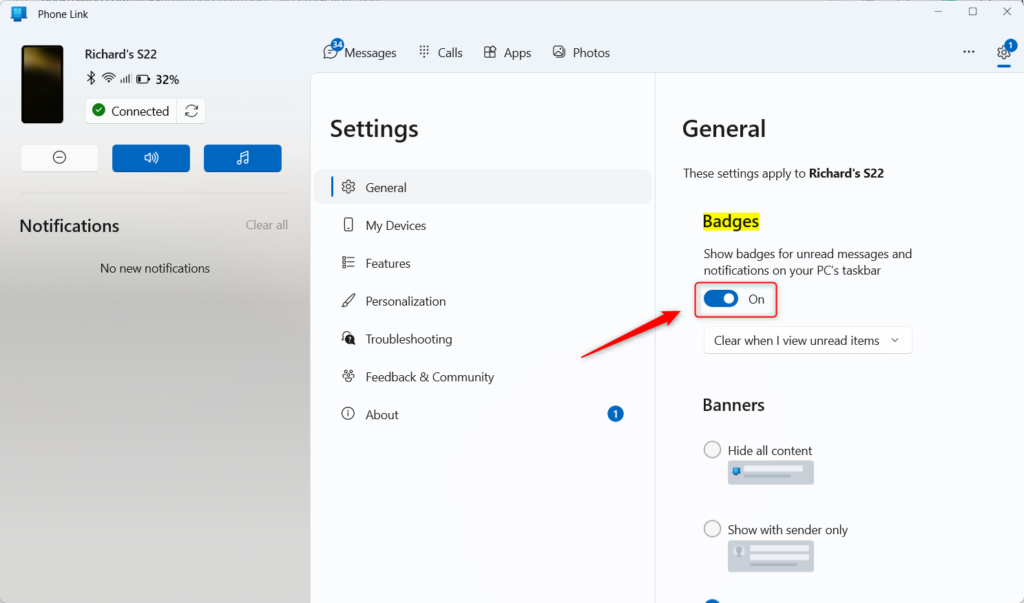Refresh the phone connection
This screenshot has height=603, width=1024.
(x=191, y=111)
